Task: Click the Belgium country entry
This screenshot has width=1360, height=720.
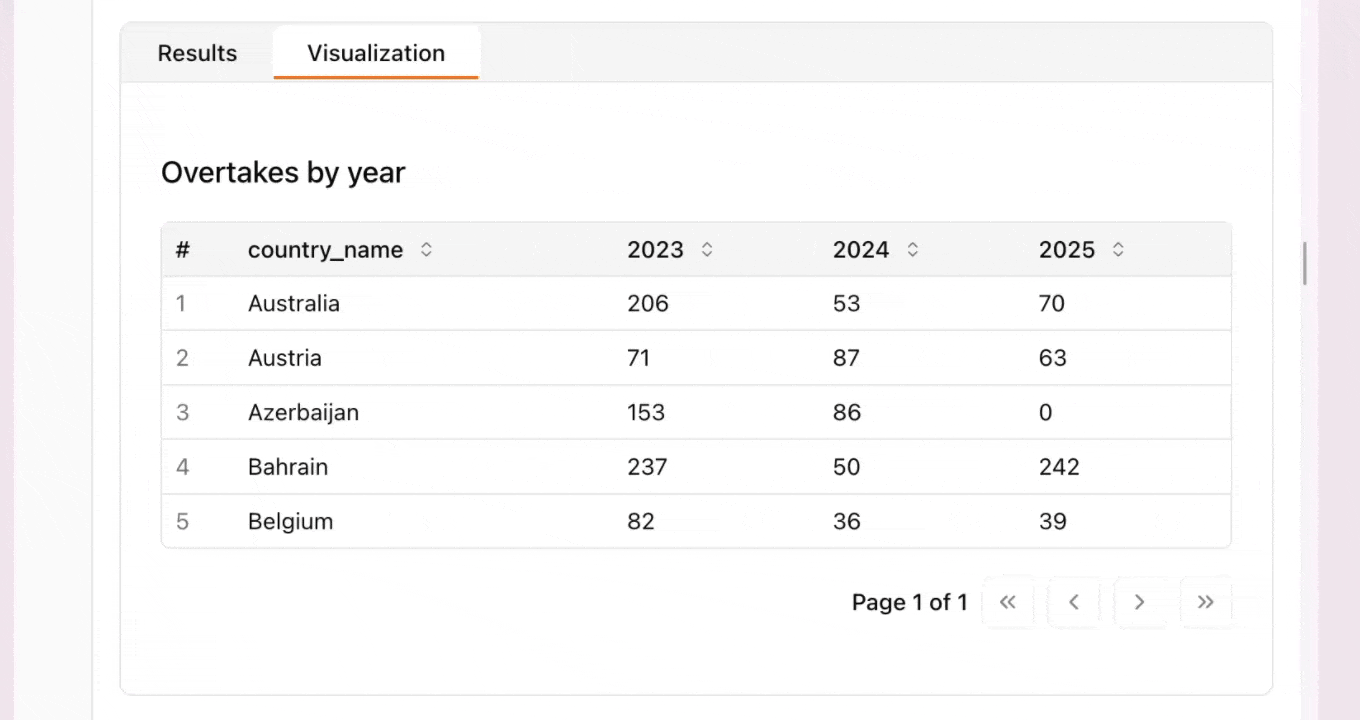Action: [290, 520]
